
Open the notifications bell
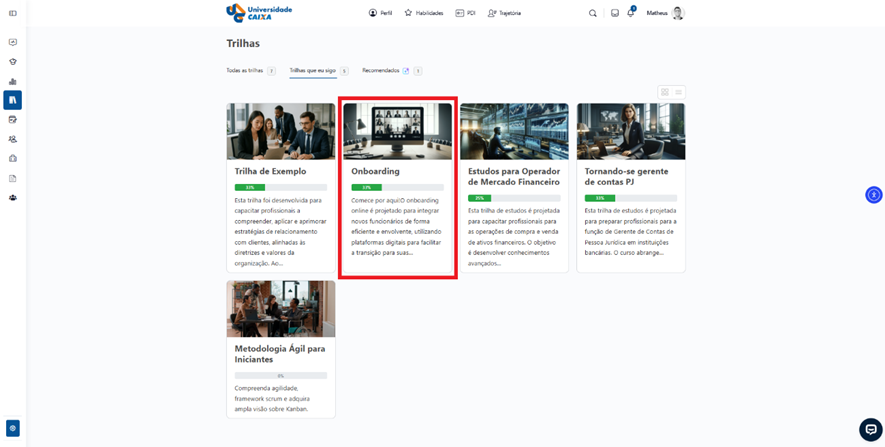pyautogui.click(x=631, y=13)
